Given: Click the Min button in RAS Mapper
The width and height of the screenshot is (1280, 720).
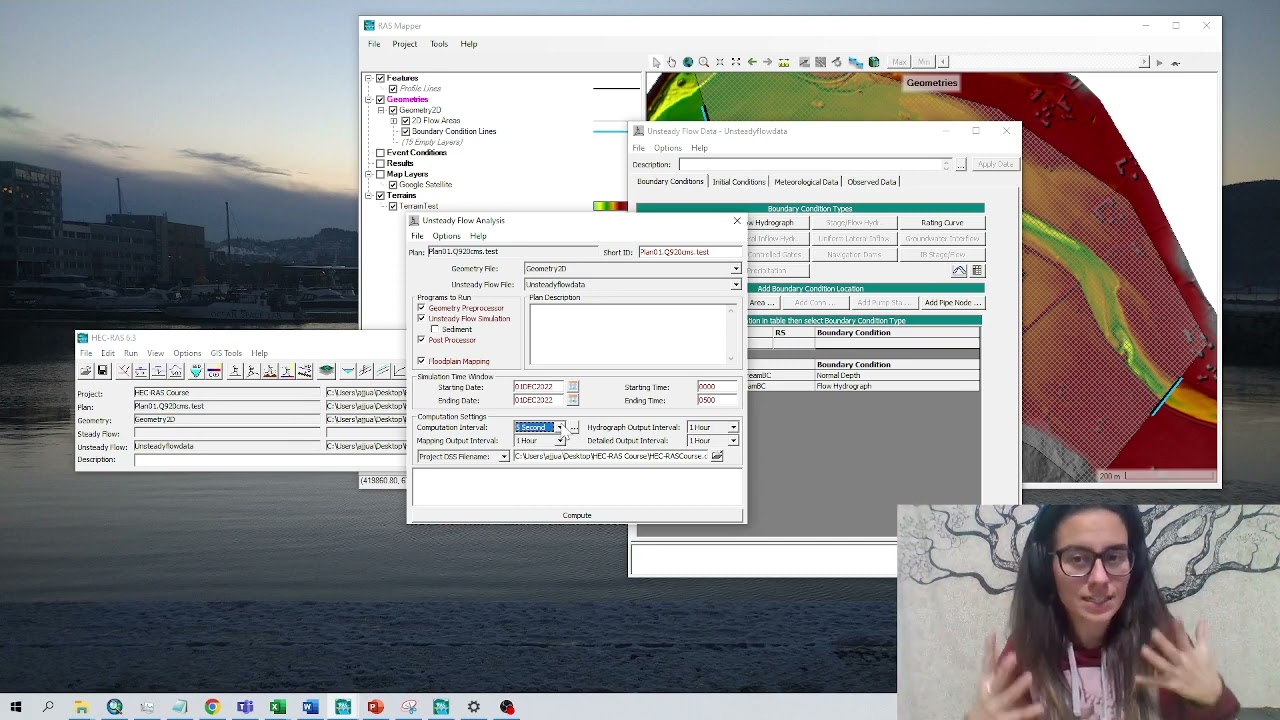Looking at the screenshot, I should [923, 62].
